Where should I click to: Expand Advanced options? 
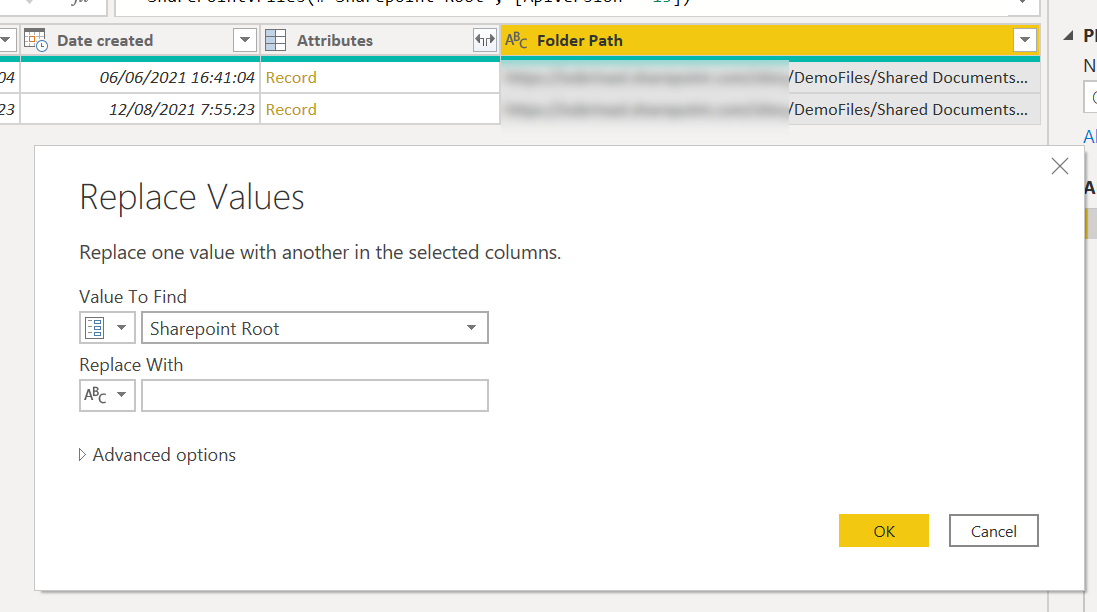coord(158,455)
